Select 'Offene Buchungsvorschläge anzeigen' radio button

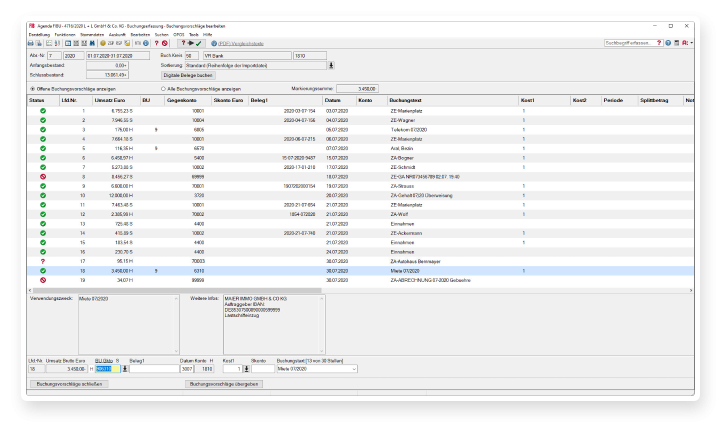[32, 89]
